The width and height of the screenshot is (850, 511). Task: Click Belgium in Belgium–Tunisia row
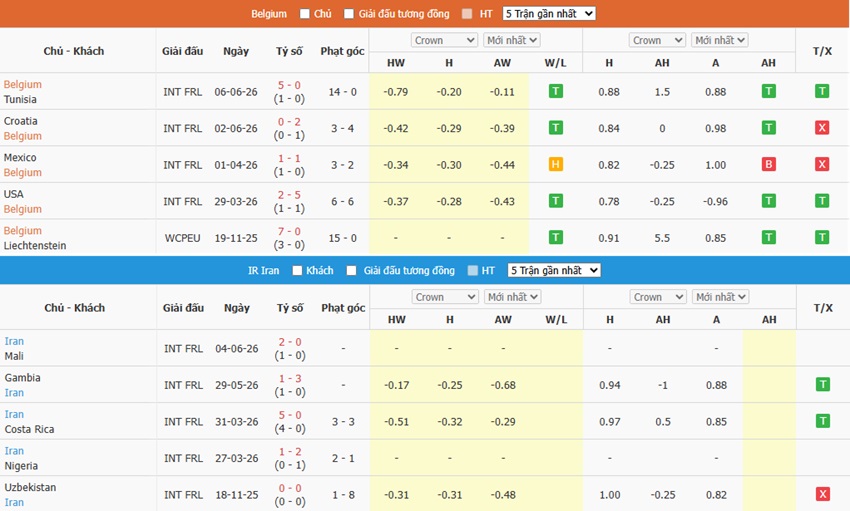(23, 84)
